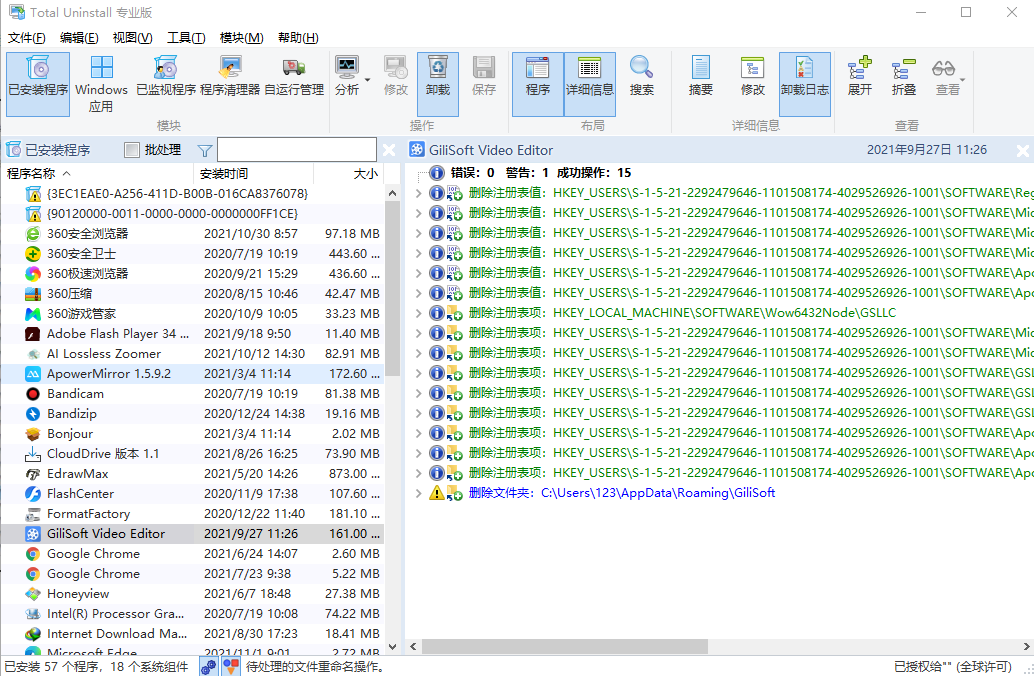Screen dimensions: 1034x676
Task: Switch to the 卸载日志 view
Action: pos(805,84)
